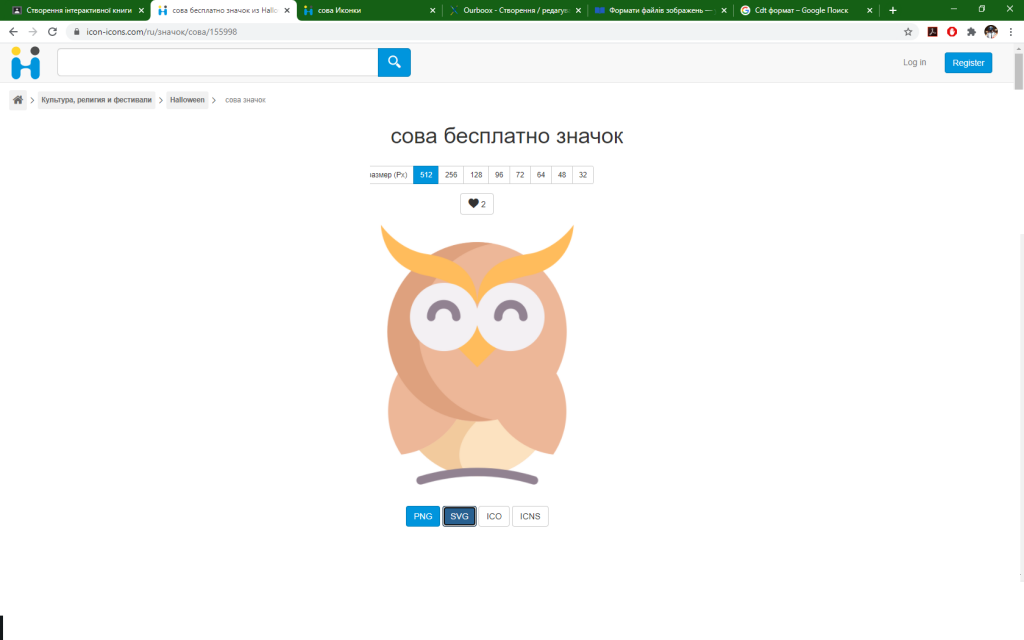The width and height of the screenshot is (1024, 640).
Task: Click the Chrome profile avatar
Action: coord(990,31)
